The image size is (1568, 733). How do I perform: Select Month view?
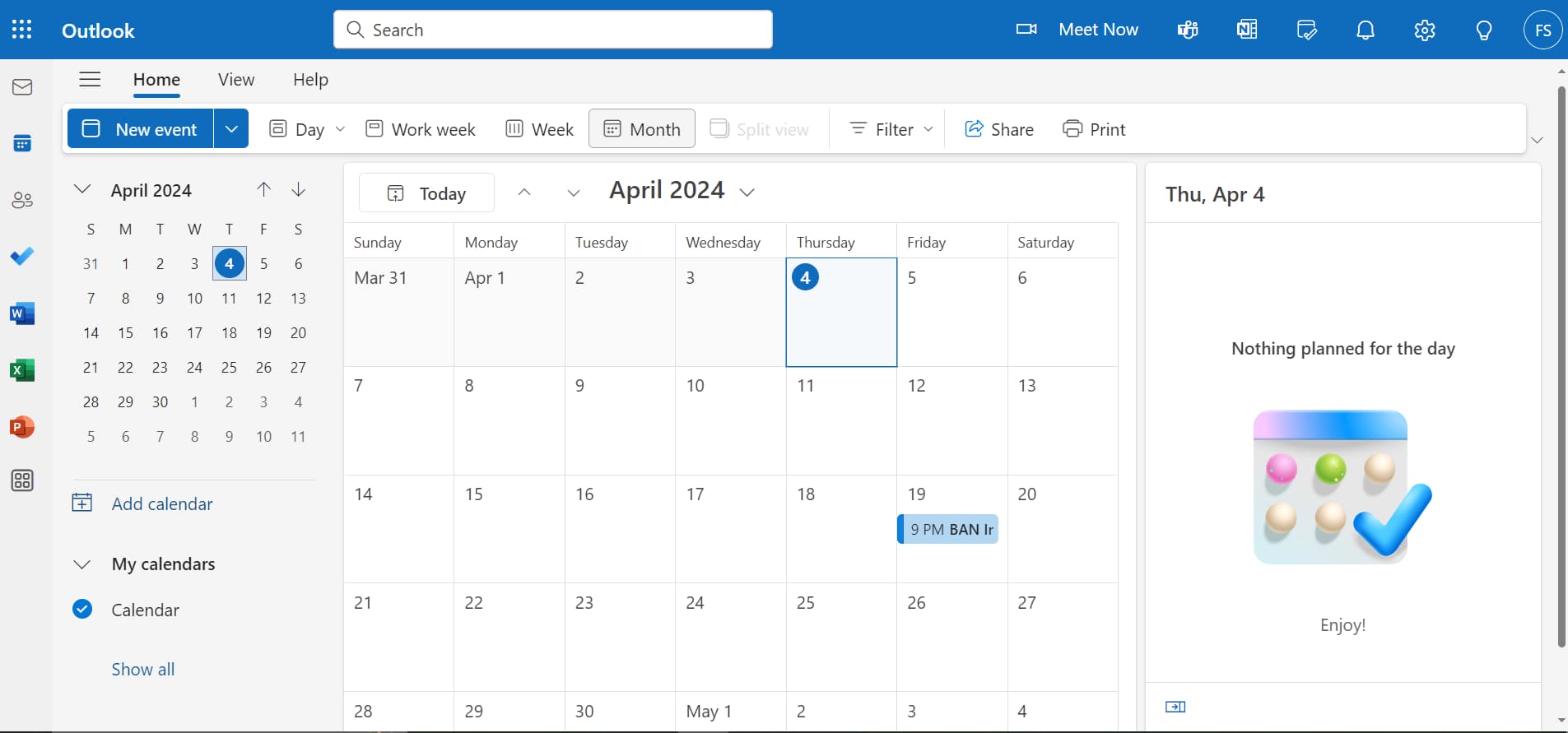[x=642, y=128]
